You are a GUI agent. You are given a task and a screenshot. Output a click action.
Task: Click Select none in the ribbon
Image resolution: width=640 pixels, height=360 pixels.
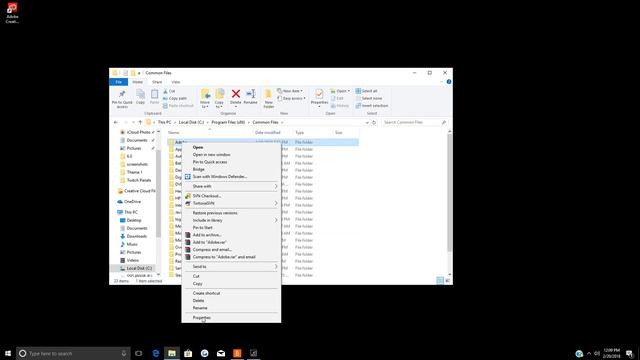click(369, 98)
